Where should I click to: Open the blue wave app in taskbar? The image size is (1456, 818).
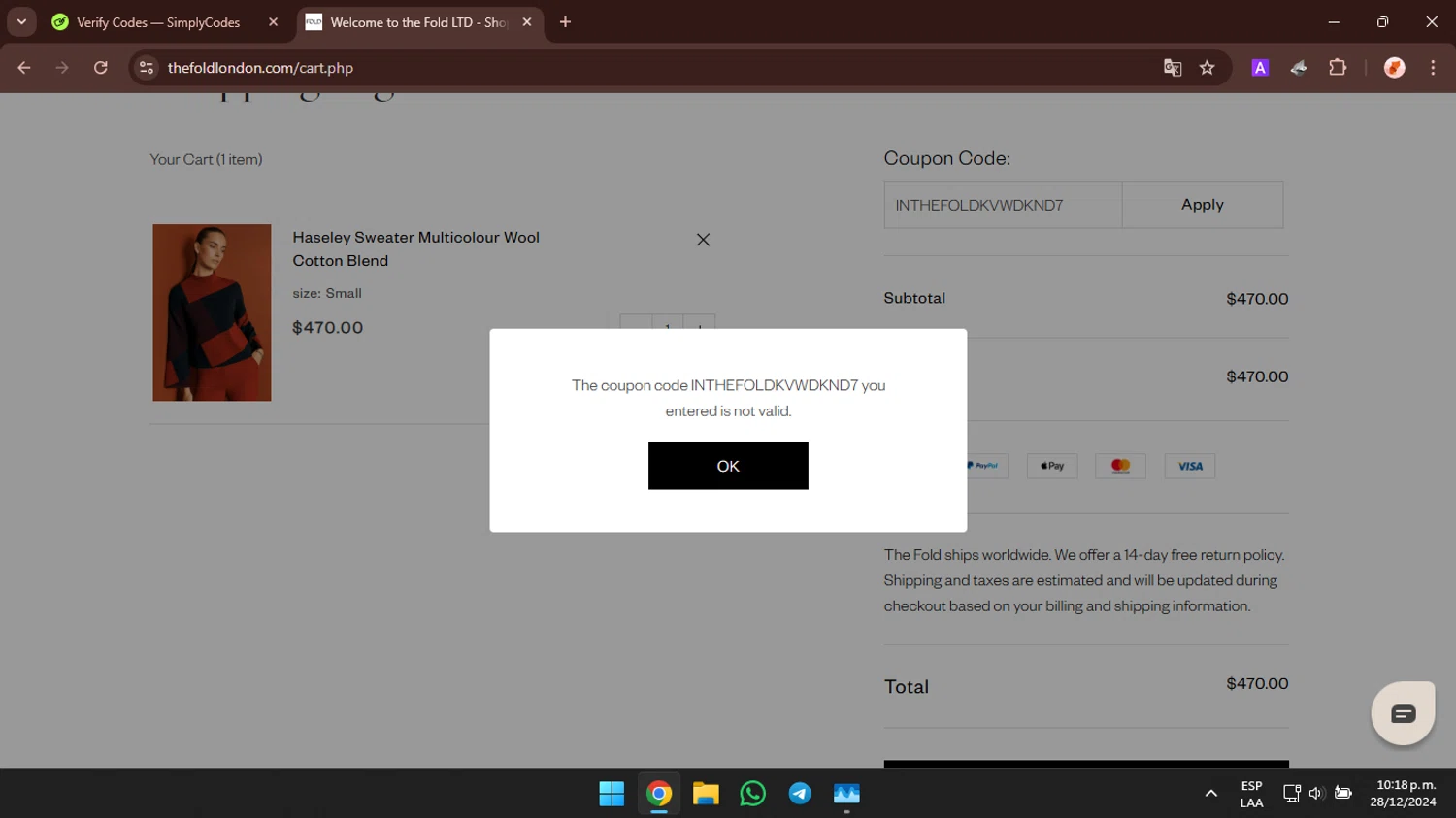[846, 794]
